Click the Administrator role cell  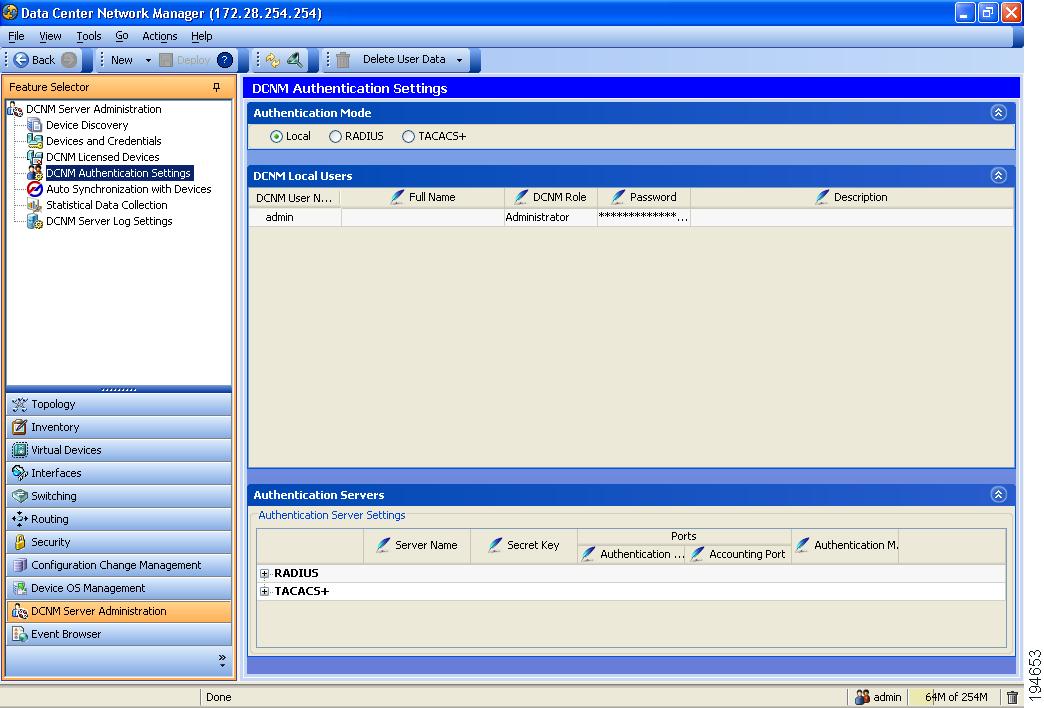551,217
